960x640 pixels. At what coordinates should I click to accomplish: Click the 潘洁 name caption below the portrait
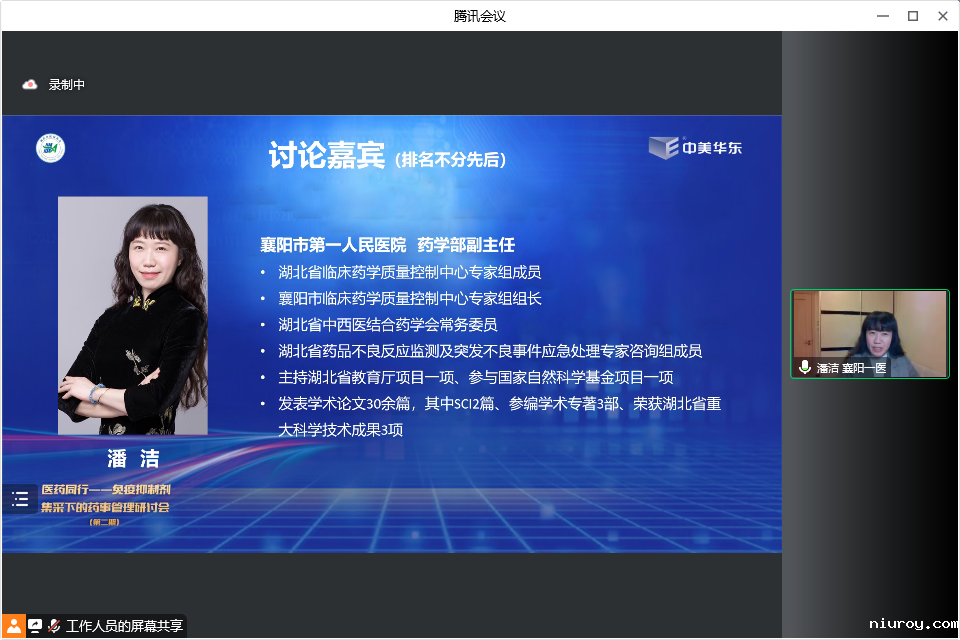(133, 459)
